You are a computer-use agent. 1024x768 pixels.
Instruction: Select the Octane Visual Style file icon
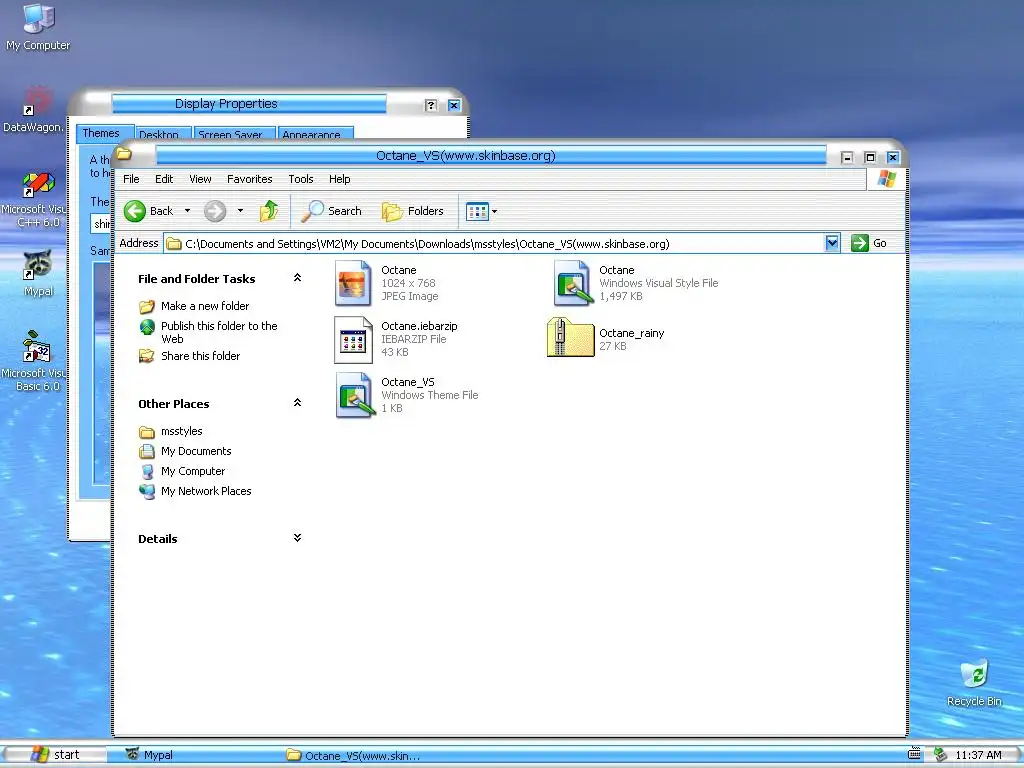click(573, 283)
